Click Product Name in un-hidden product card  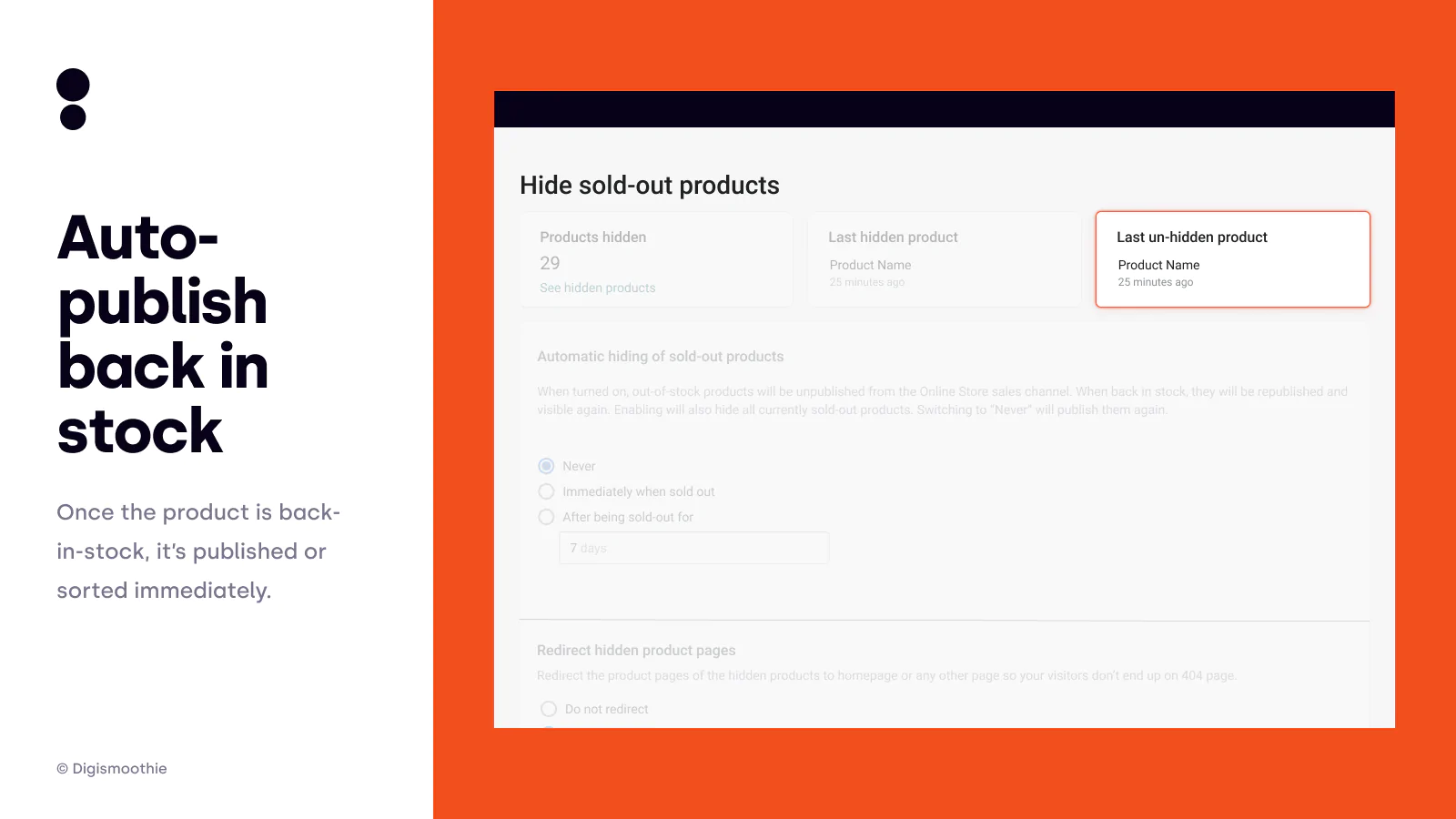[x=1158, y=265]
